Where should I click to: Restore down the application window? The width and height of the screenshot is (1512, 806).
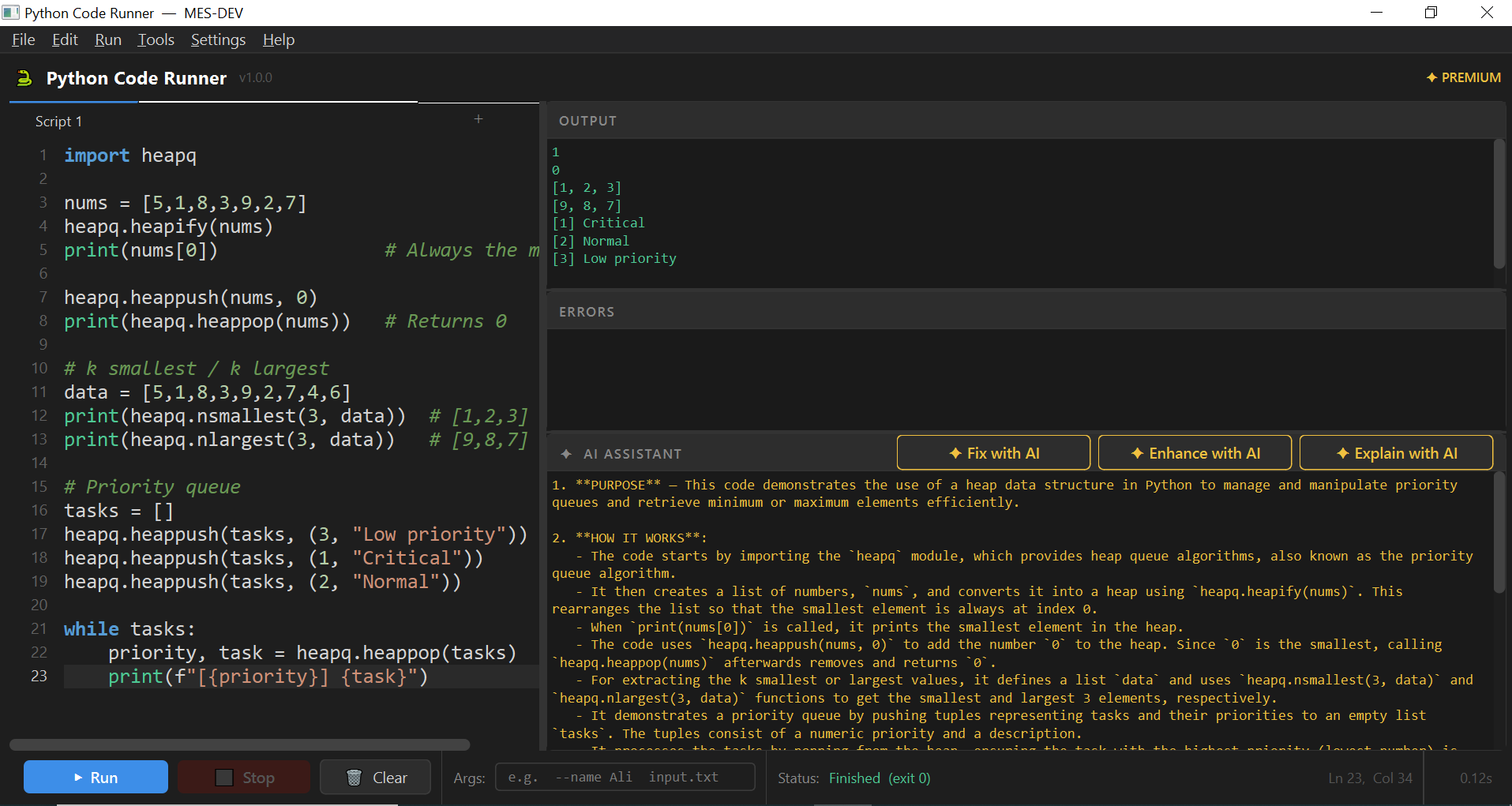(x=1431, y=13)
